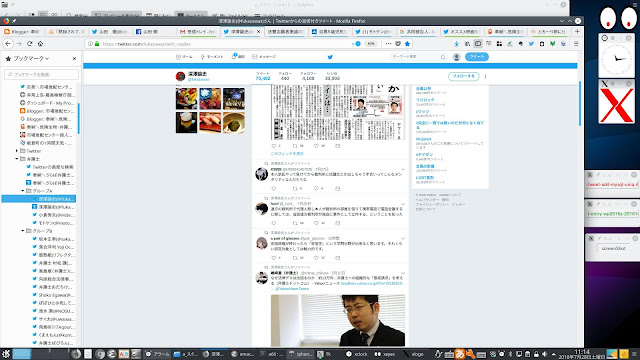Click the blue bookmark star in address bar

point(407,44)
